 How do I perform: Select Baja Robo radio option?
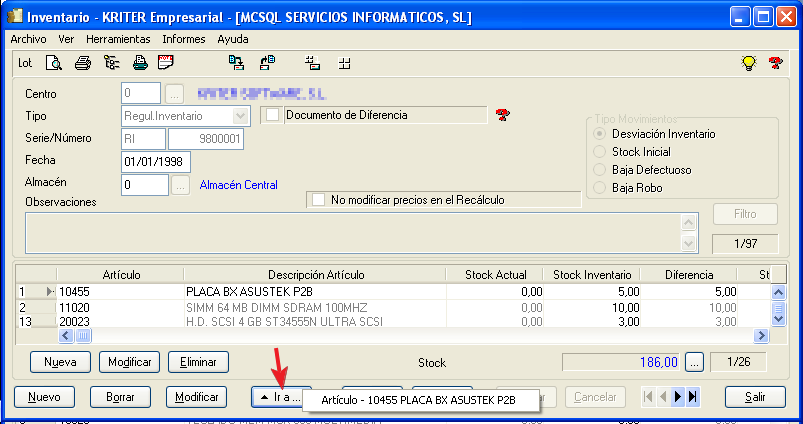pos(599,188)
